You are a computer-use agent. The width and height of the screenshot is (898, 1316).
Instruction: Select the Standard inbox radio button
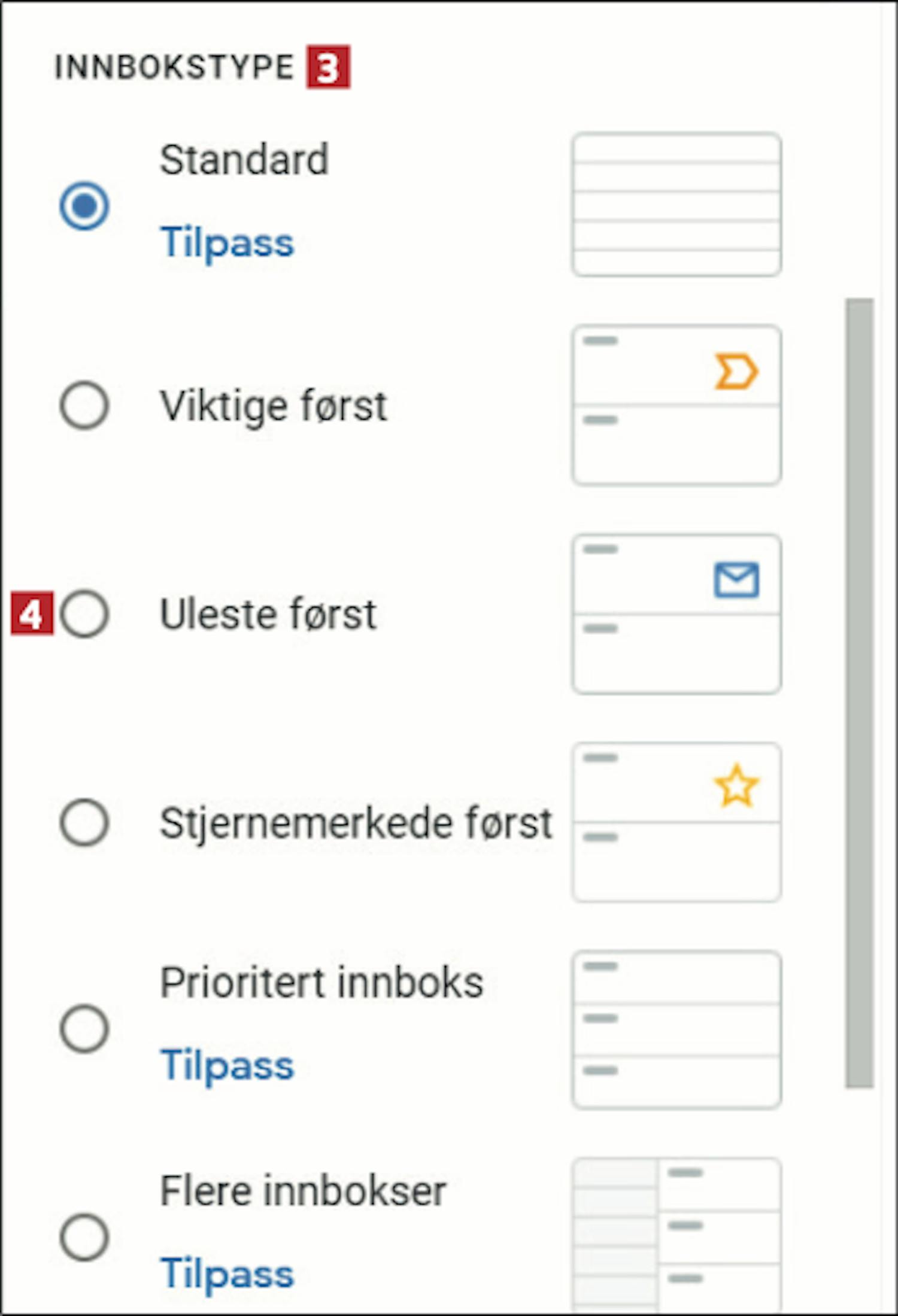click(84, 206)
